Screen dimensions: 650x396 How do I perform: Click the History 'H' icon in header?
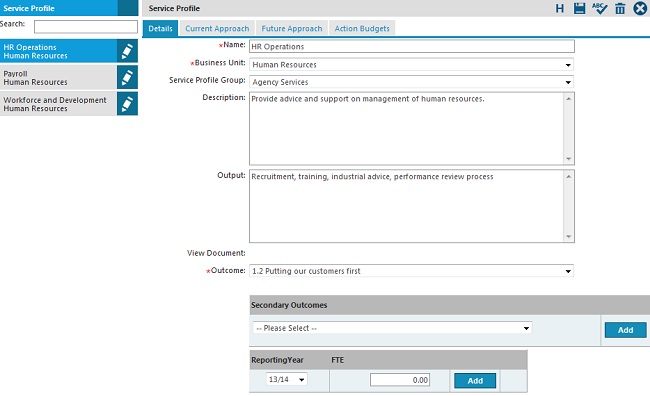point(560,8)
